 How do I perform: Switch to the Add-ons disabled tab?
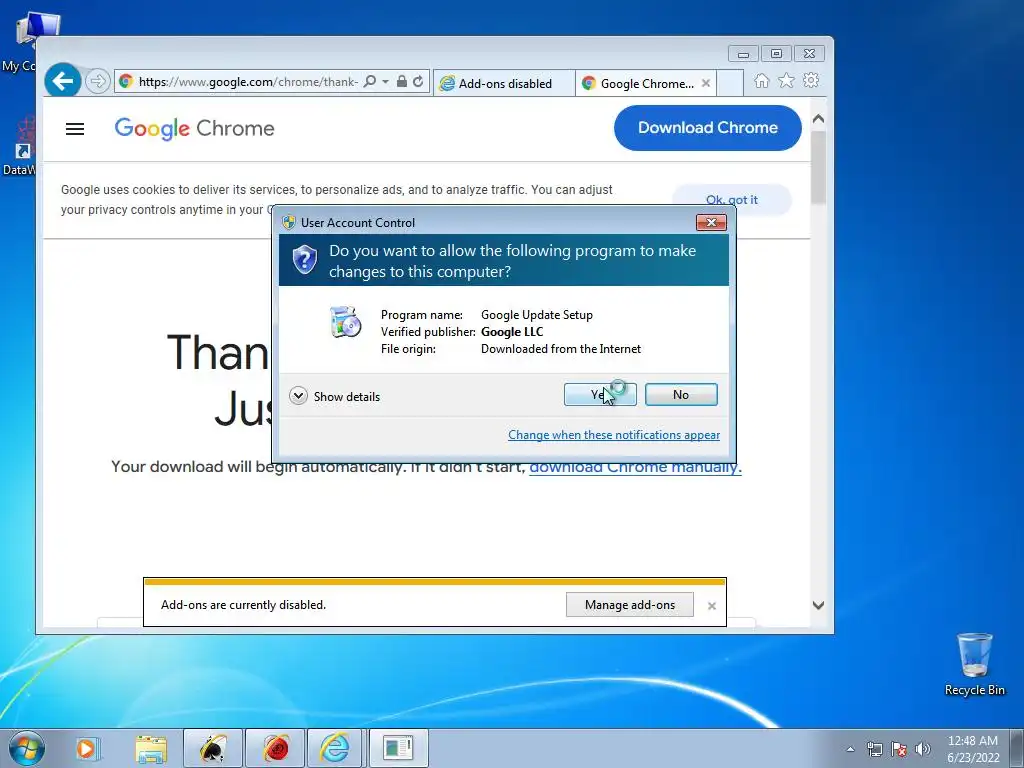coord(504,84)
